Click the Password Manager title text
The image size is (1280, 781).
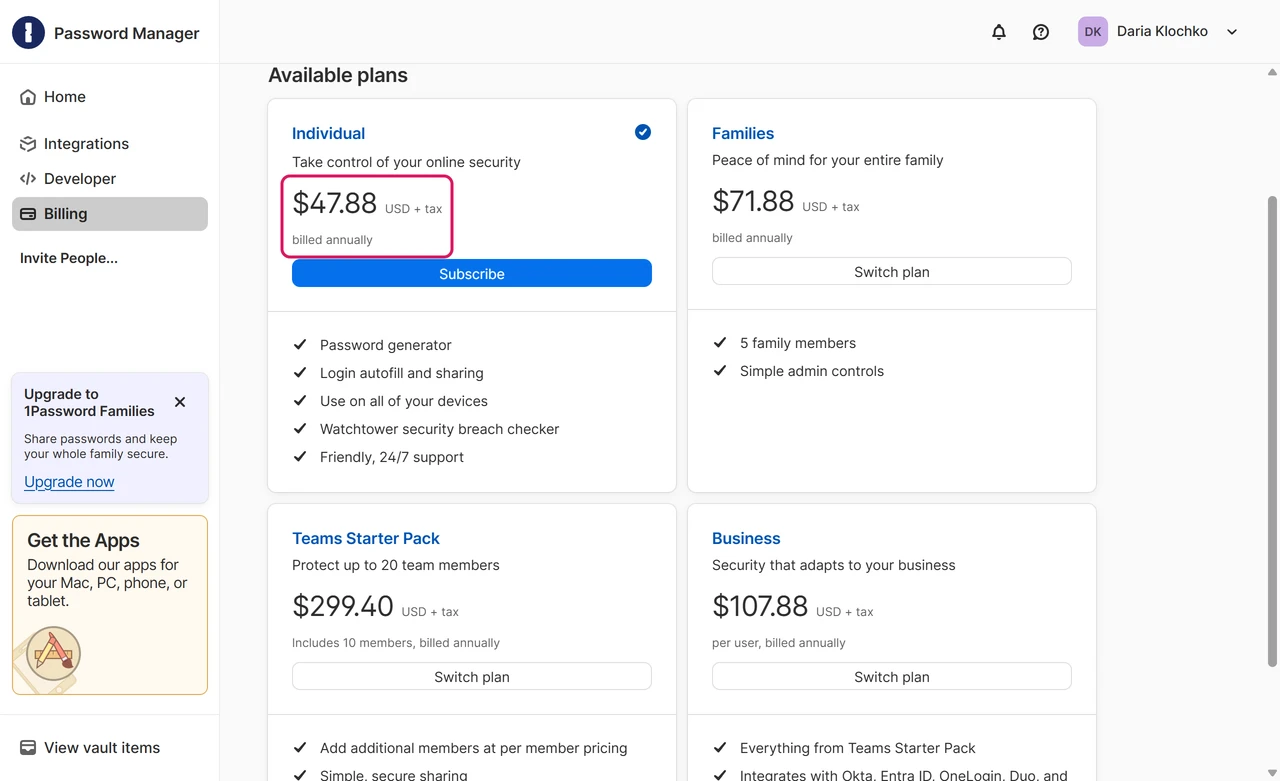tap(127, 33)
